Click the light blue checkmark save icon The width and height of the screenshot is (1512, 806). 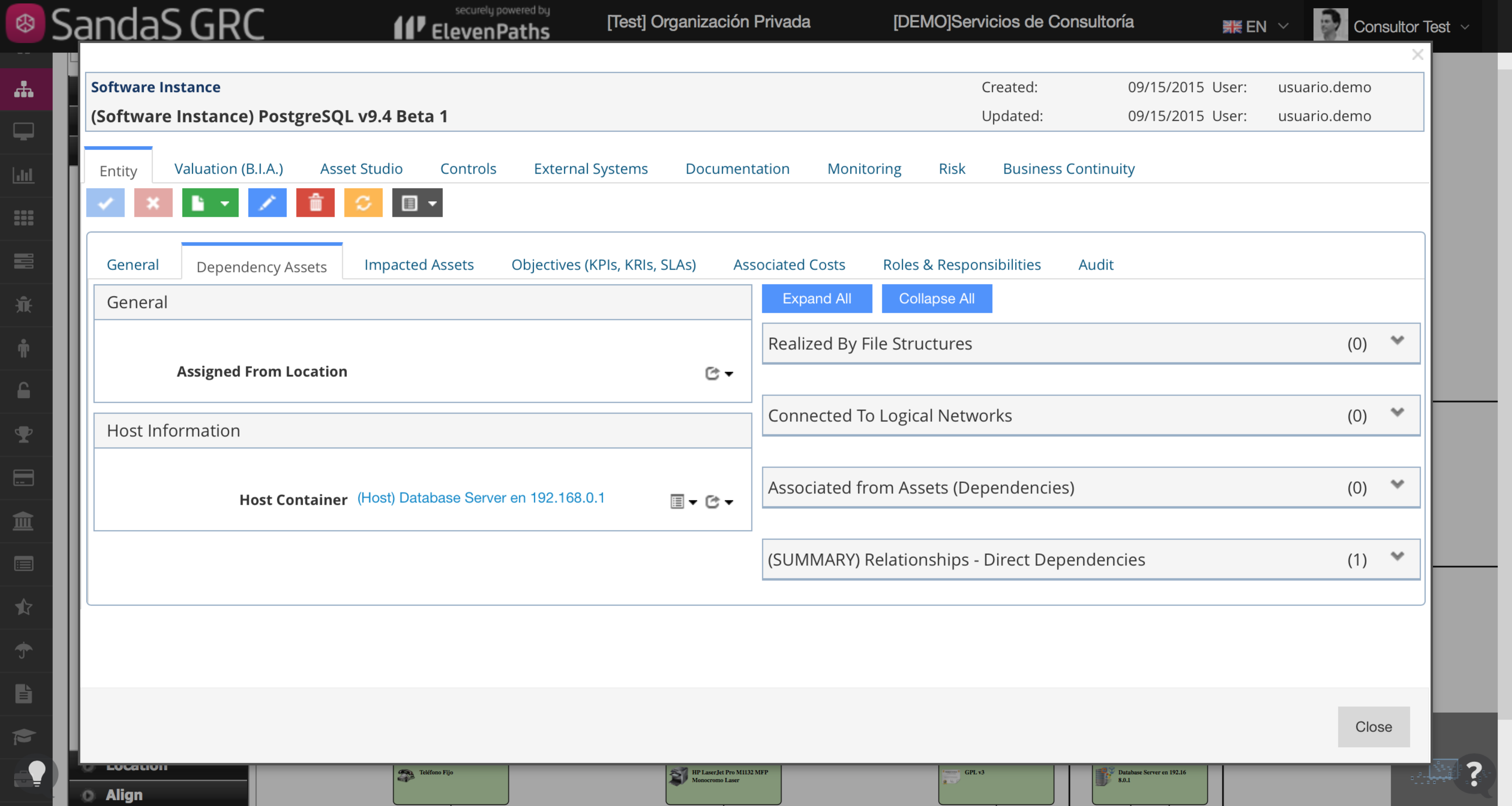(x=106, y=203)
